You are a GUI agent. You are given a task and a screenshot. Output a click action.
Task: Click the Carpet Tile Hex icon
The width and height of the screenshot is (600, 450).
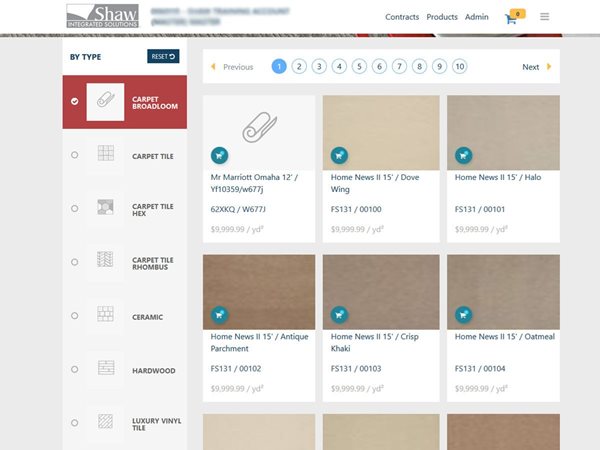tap(106, 207)
